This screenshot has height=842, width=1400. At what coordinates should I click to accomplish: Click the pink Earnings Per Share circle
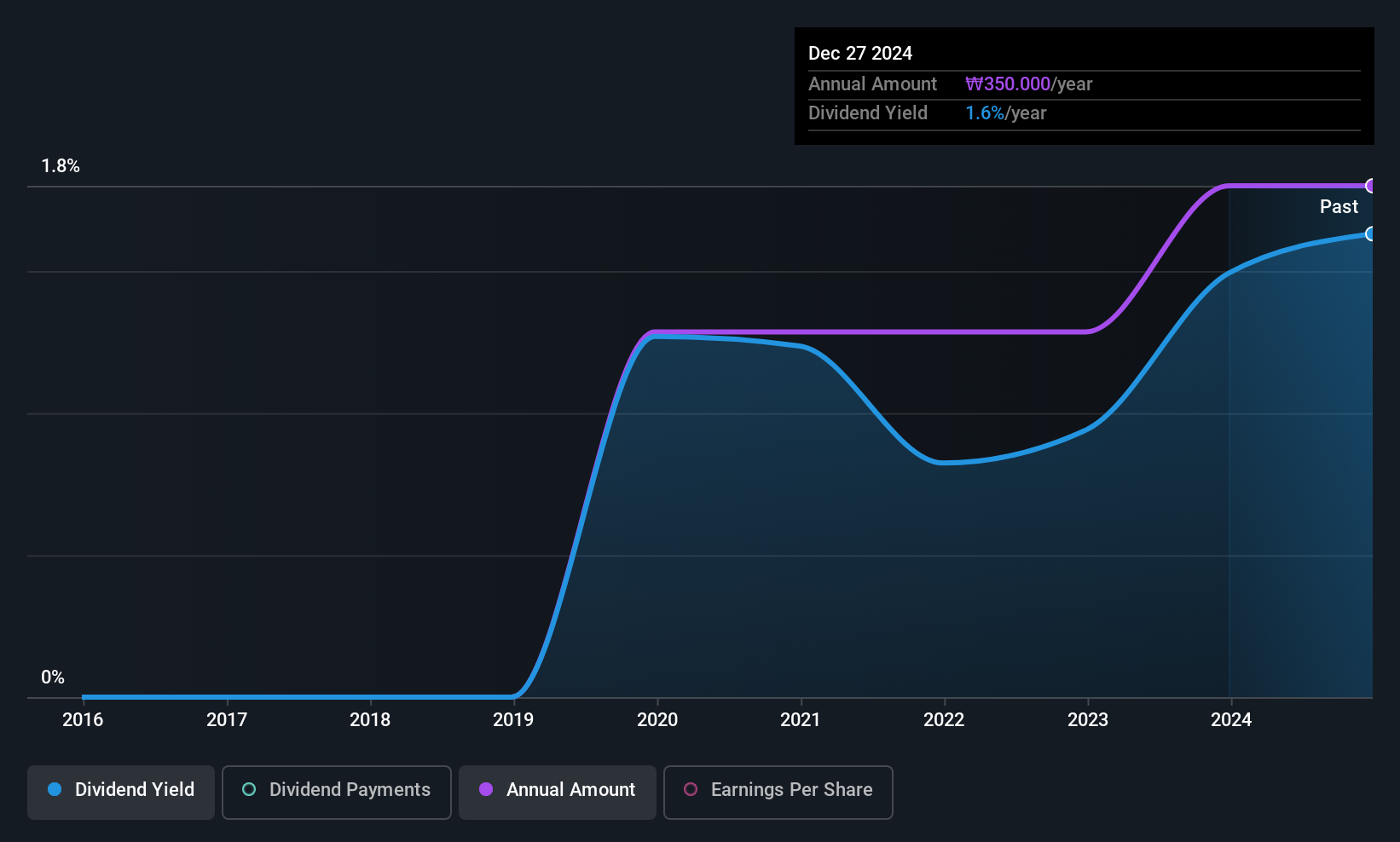[691, 789]
